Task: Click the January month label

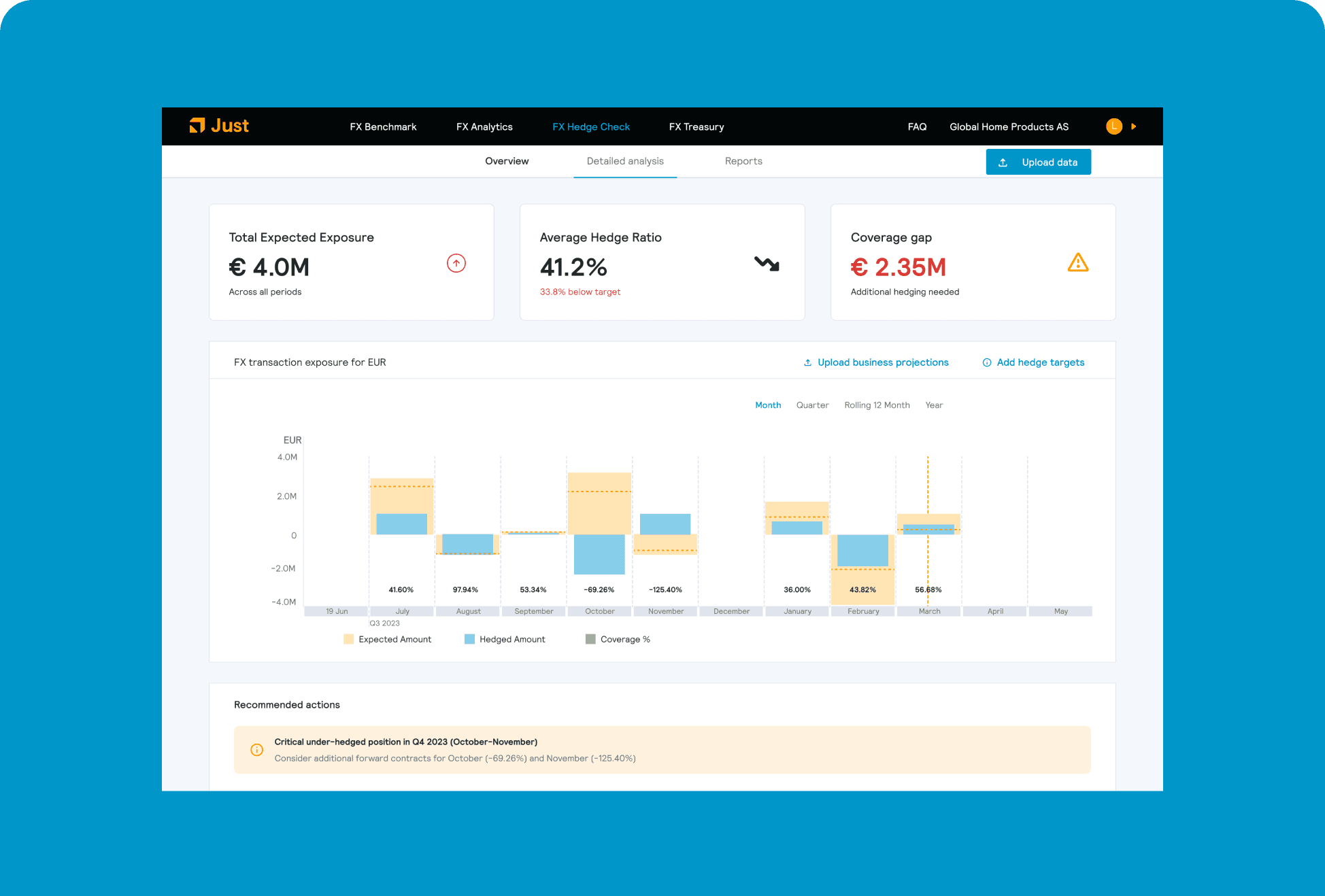Action: pos(797,611)
